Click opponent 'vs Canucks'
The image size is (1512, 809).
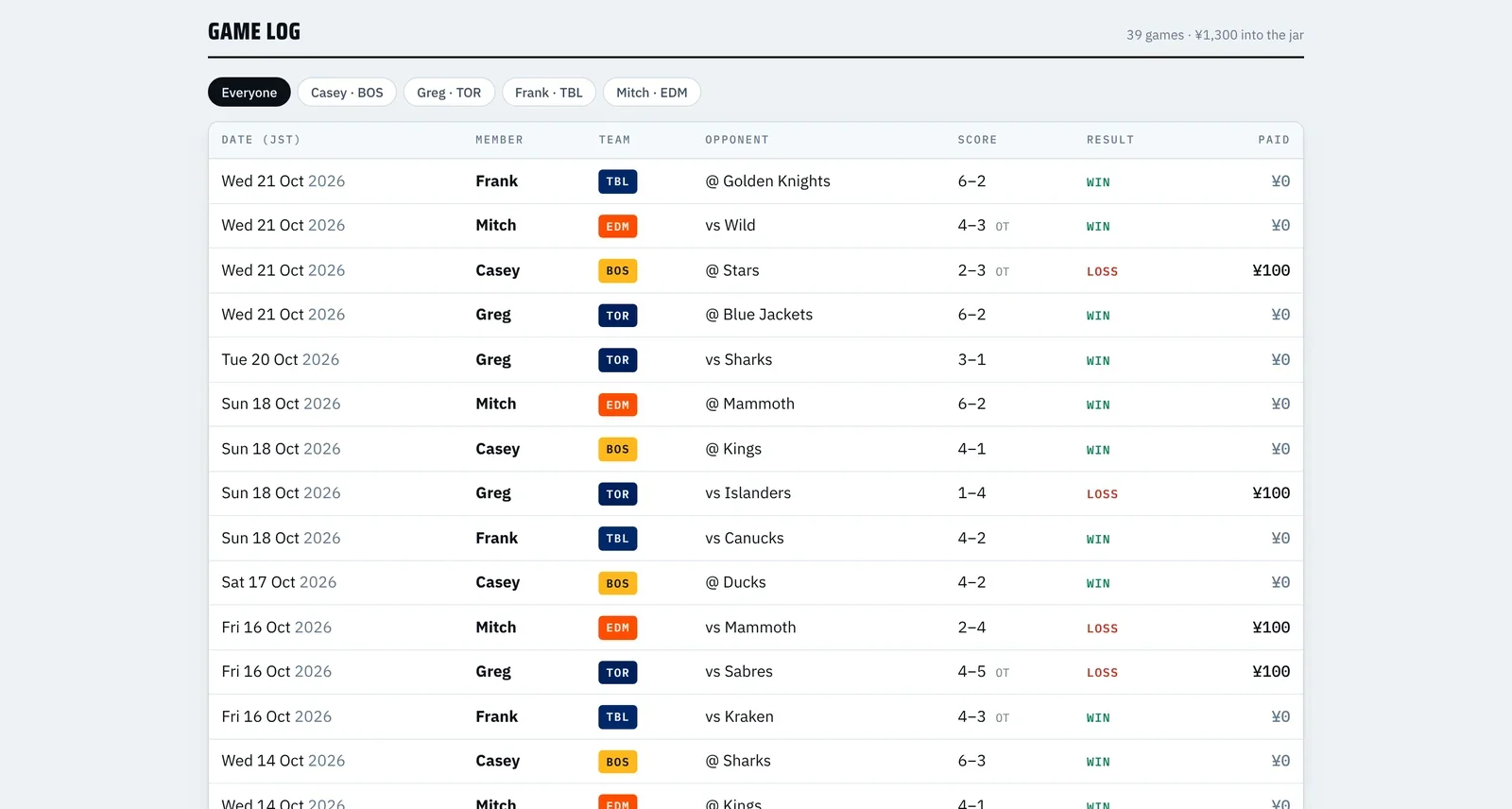point(745,539)
